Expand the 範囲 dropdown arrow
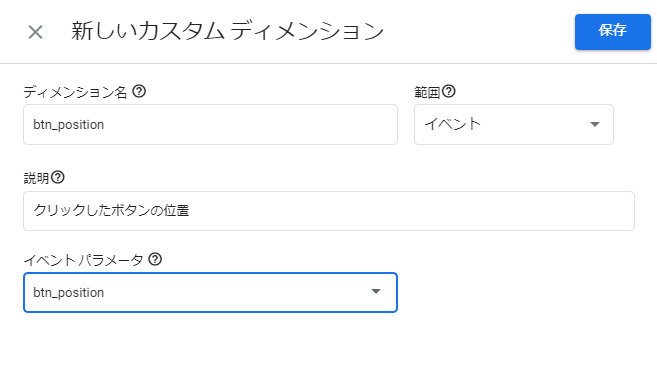The image size is (657, 369). click(595, 124)
